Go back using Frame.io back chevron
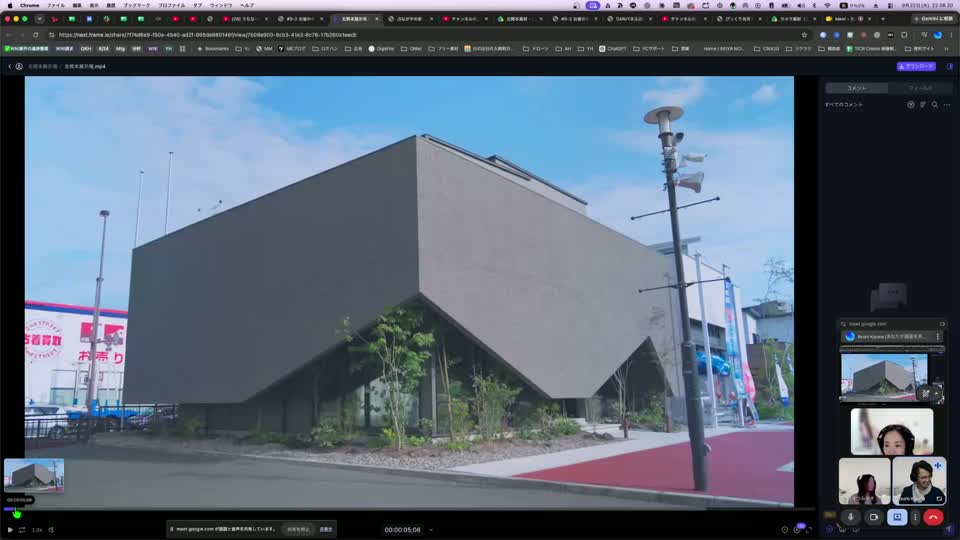Screen dimensions: 960x540 (9, 66)
